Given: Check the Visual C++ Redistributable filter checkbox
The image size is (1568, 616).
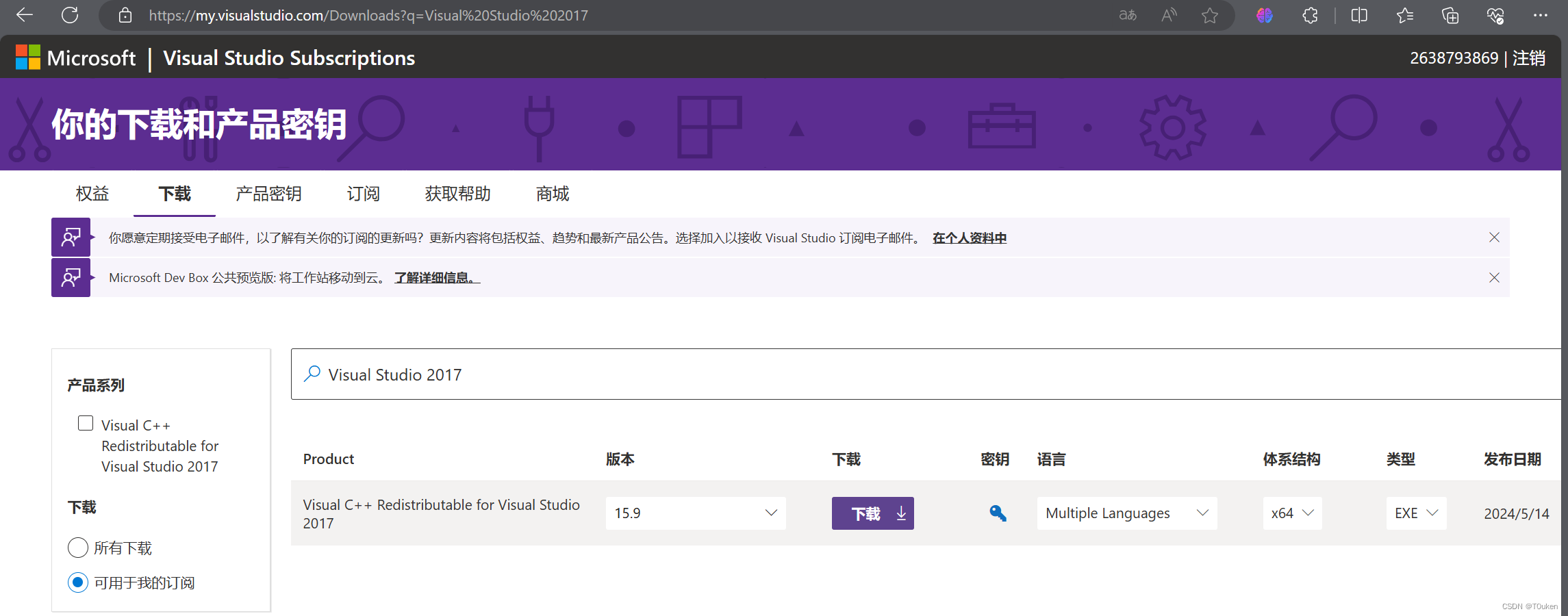Looking at the screenshot, I should point(86,423).
